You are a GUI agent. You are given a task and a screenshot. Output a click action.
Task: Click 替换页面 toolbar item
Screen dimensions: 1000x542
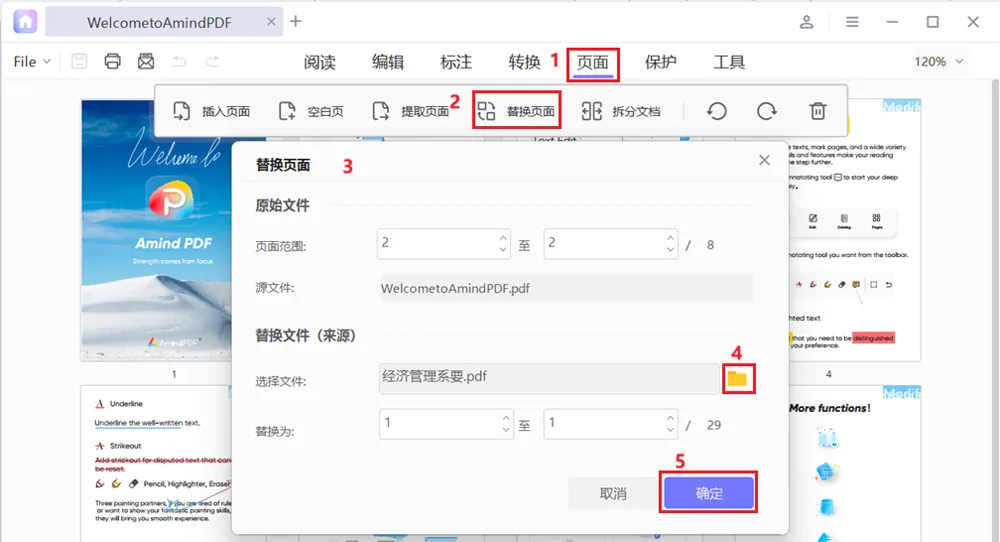517,111
